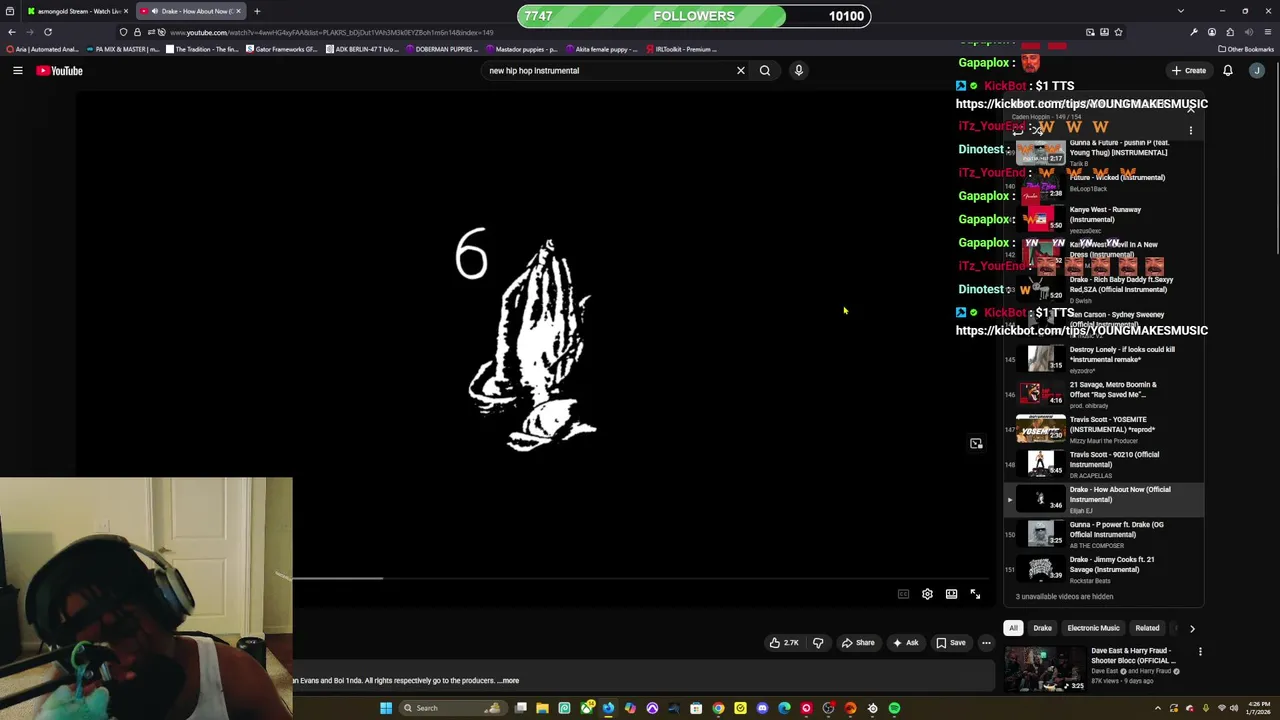
Task: Open the Create button
Action: point(1189,71)
